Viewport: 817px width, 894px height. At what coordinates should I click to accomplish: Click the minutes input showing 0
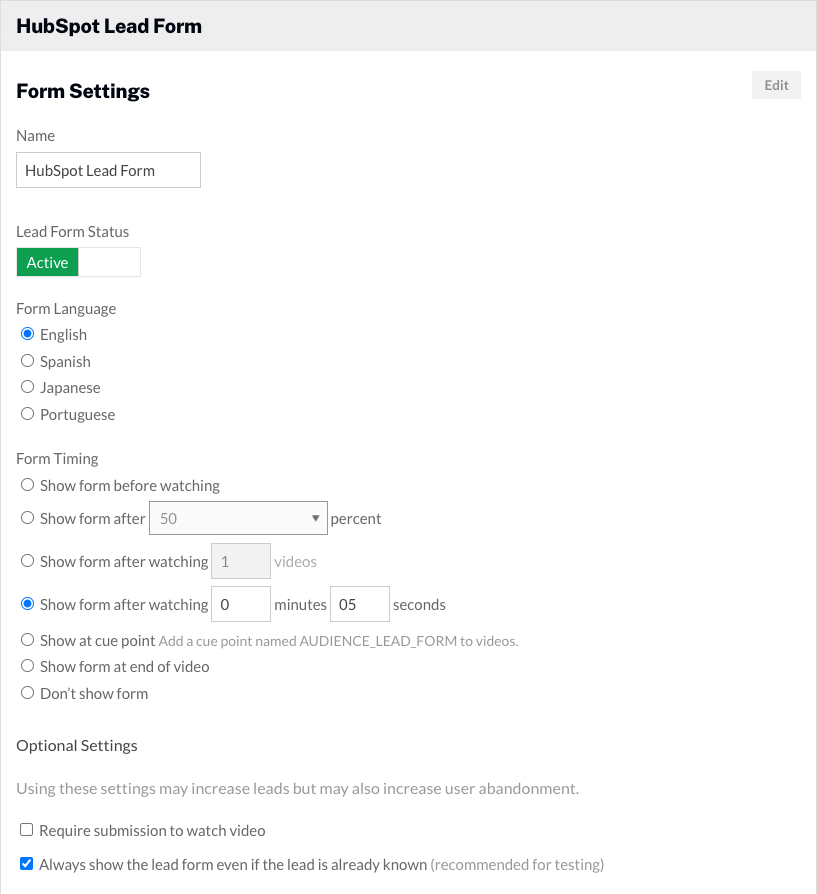pyautogui.click(x=240, y=604)
